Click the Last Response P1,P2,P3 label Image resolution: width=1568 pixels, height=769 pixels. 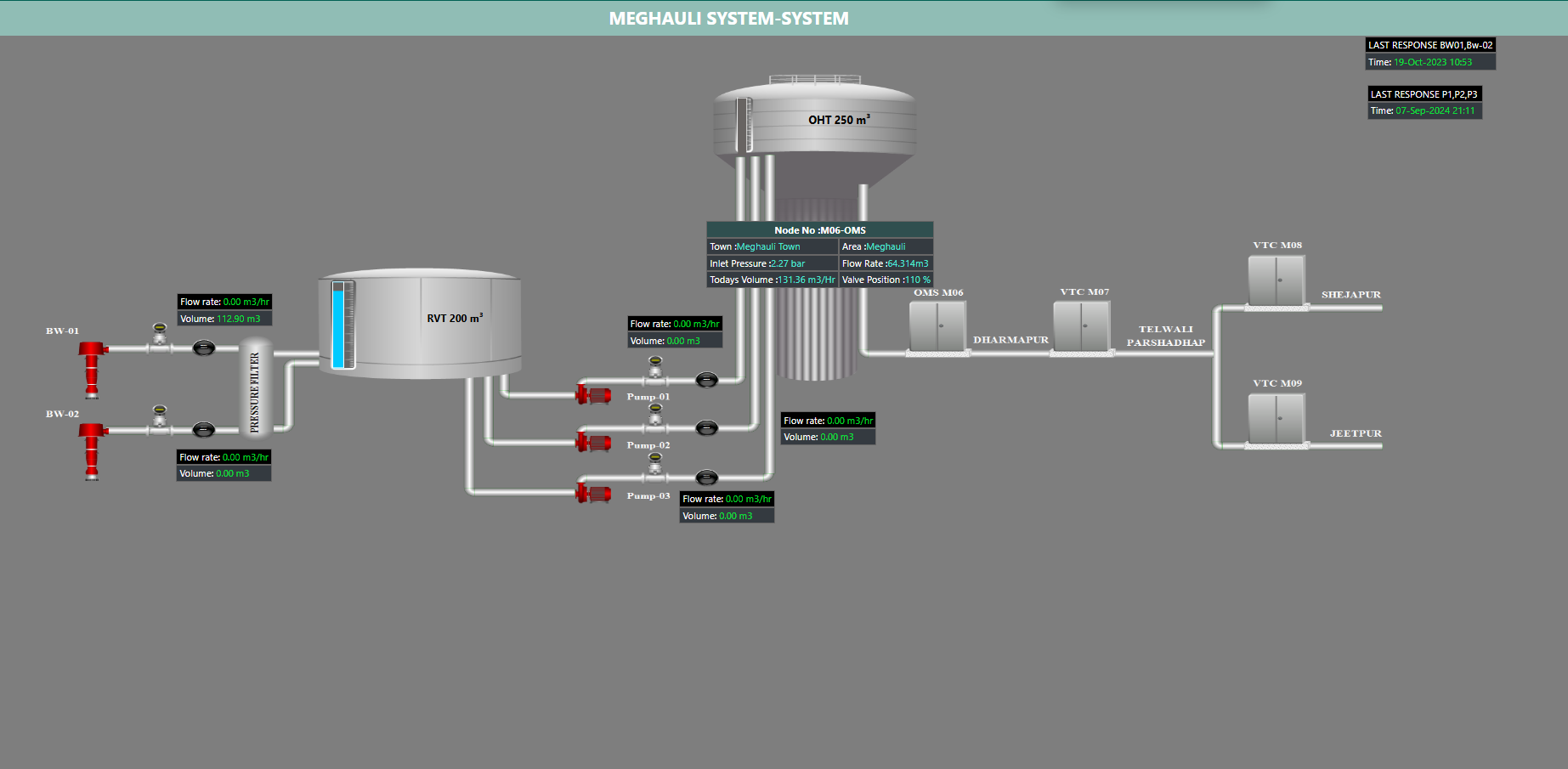coord(1424,94)
